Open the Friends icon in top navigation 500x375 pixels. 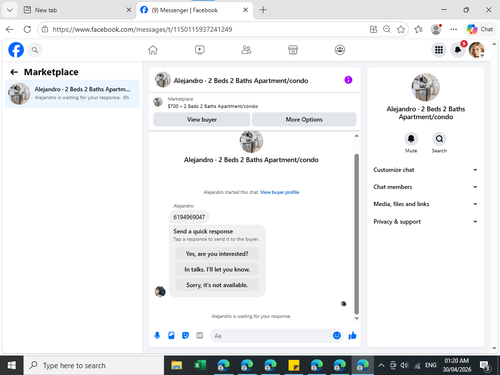(246, 50)
